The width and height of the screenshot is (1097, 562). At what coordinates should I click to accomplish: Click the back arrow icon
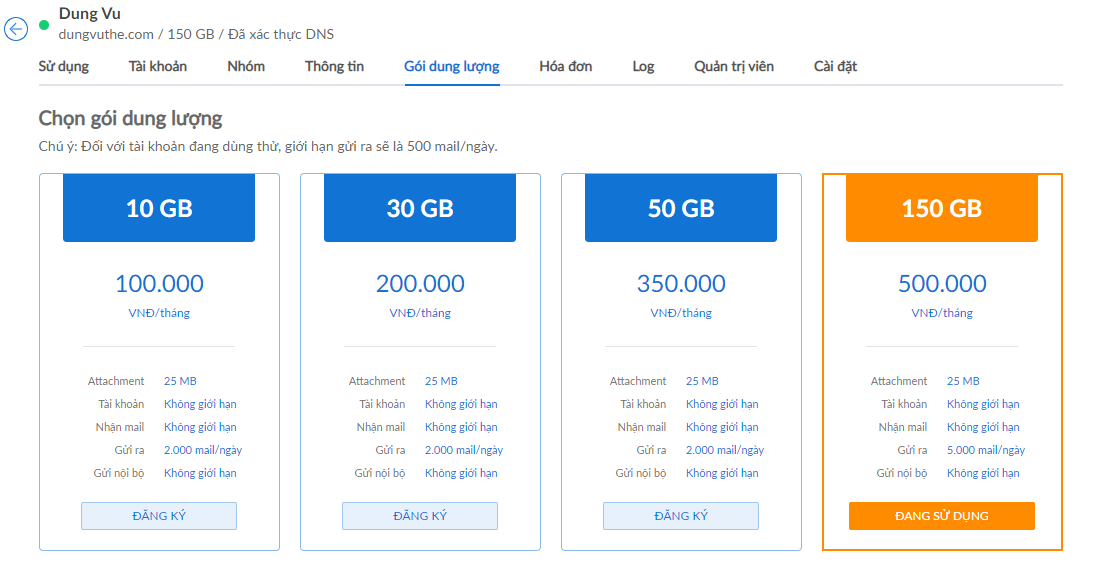pos(16,29)
